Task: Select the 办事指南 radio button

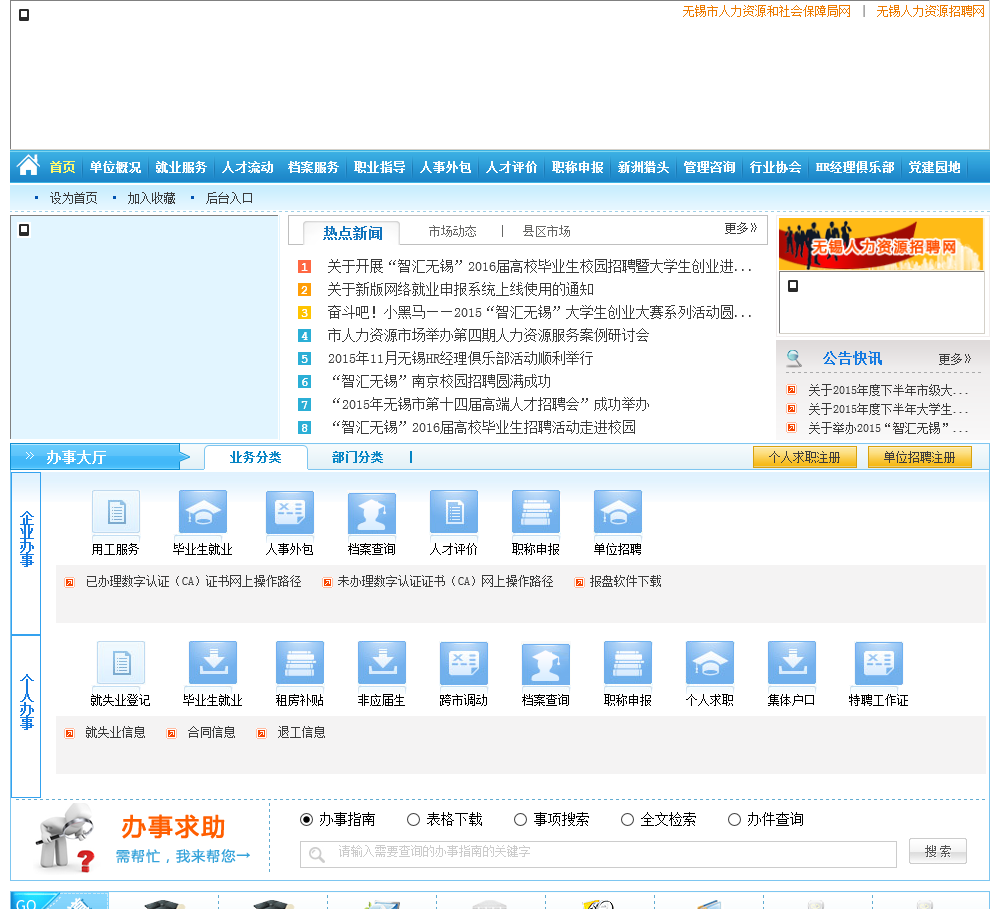Action: (307, 820)
